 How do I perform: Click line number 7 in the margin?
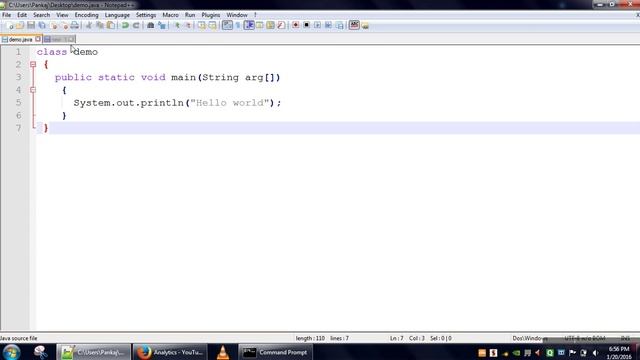pos(18,128)
